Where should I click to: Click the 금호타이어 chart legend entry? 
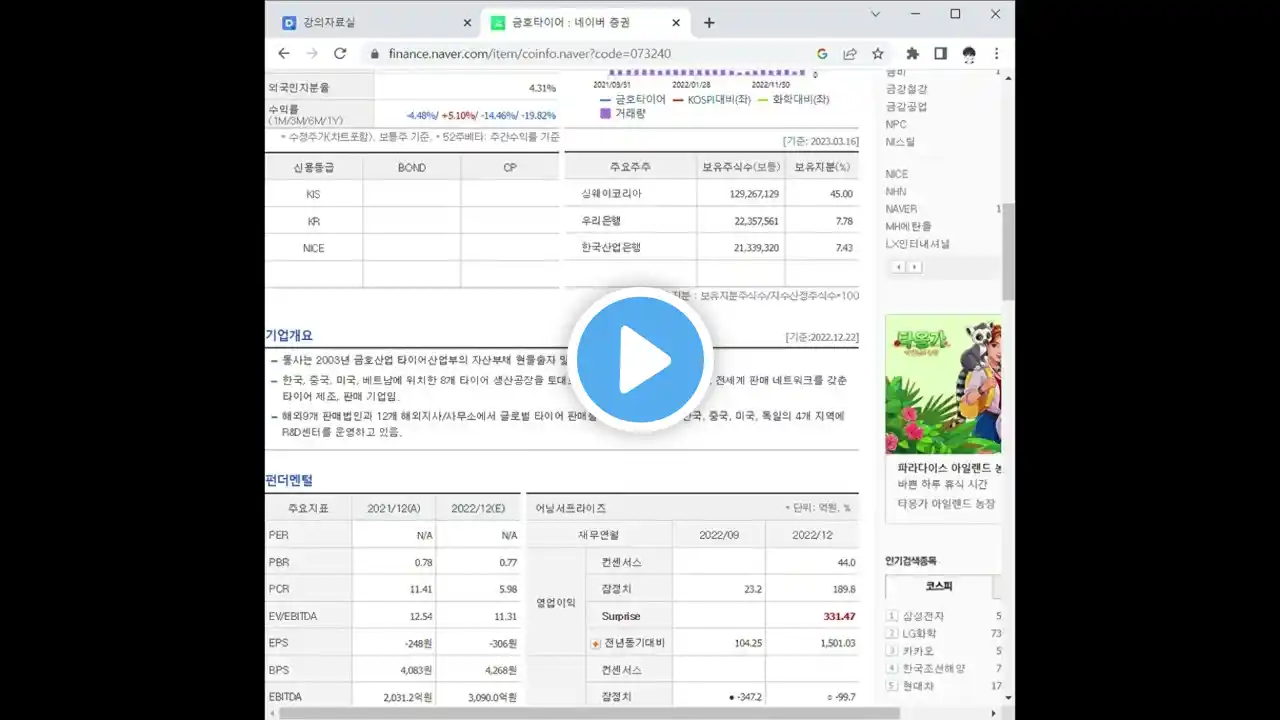pos(633,99)
